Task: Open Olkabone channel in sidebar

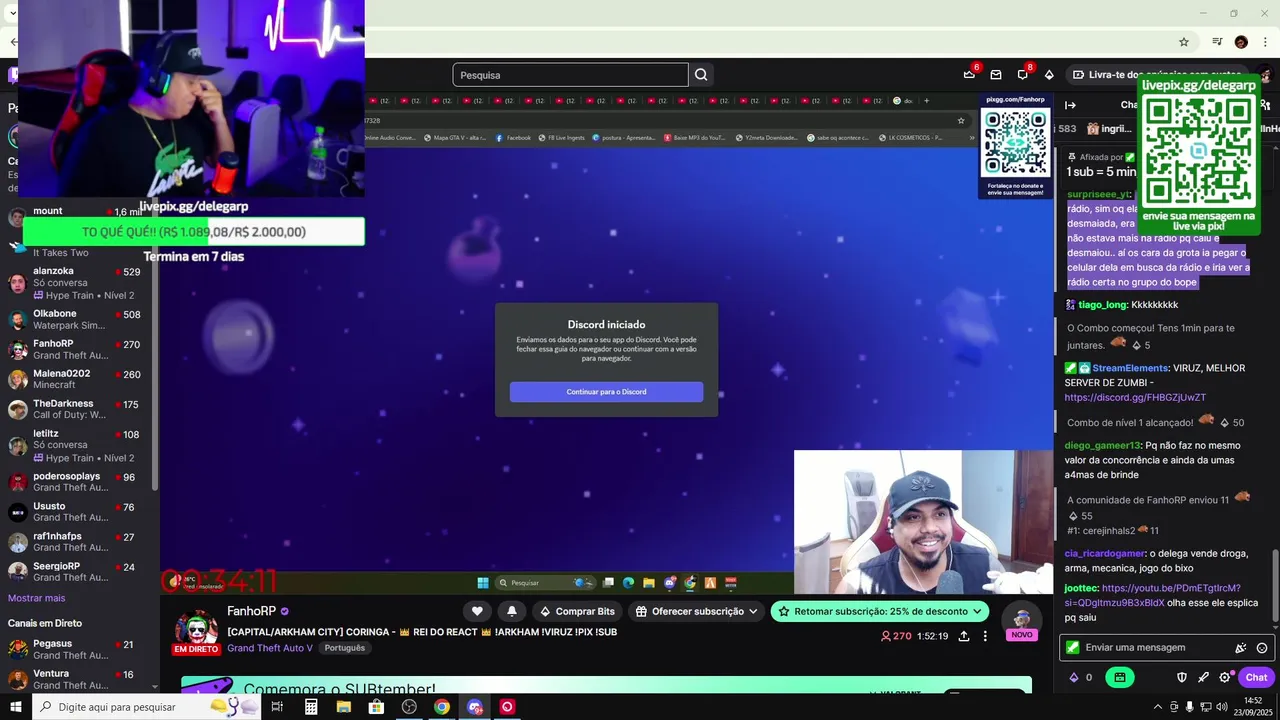Action: pyautogui.click(x=78, y=320)
